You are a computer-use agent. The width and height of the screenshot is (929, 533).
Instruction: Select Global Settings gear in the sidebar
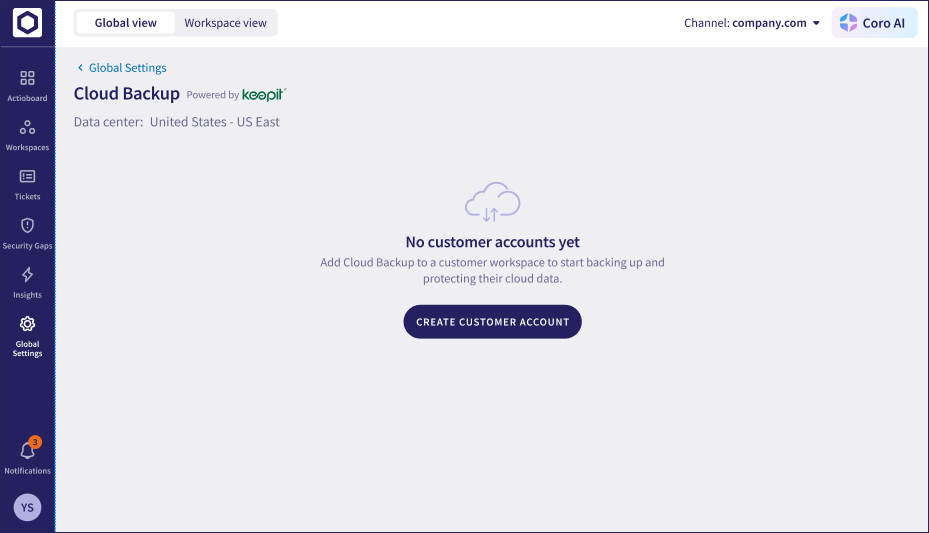(x=27, y=336)
